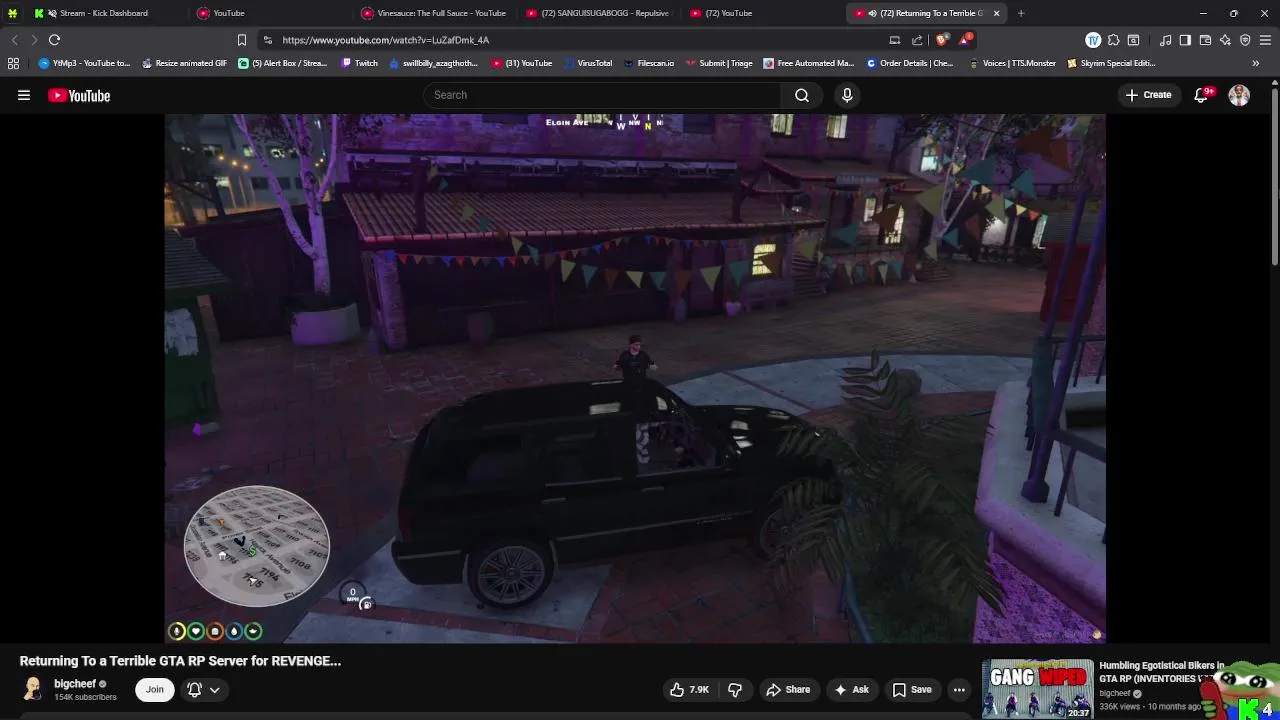The height and width of the screenshot is (720, 1280).
Task: Switch to Vinesauce: The Full Sauce tab
Action: coord(434,13)
